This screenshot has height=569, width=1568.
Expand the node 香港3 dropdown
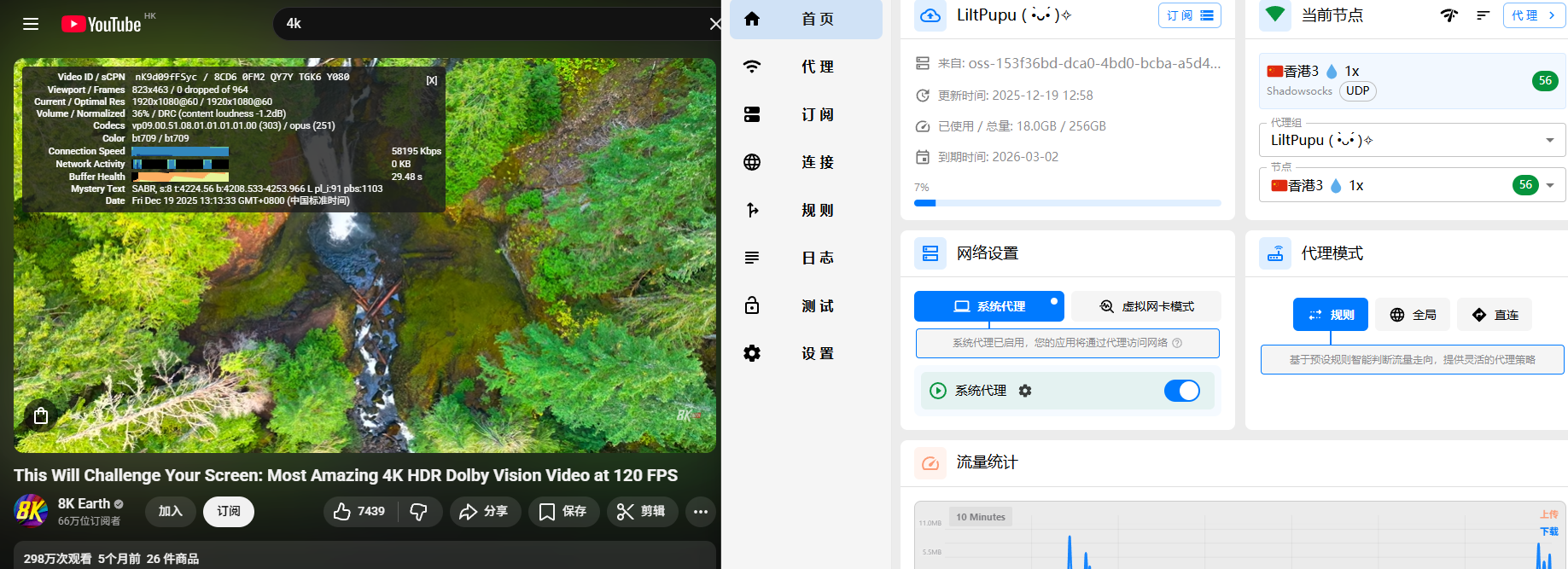coord(1549,185)
